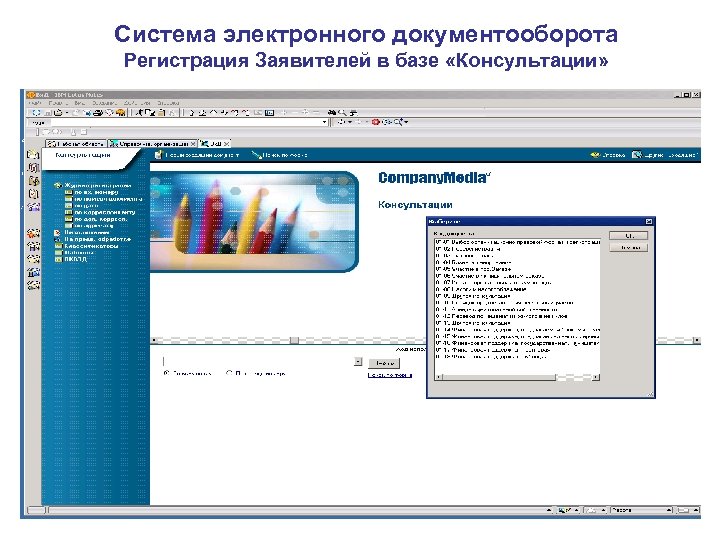Click the underlined link below the search button
This screenshot has width=720, height=540.
click(x=389, y=375)
